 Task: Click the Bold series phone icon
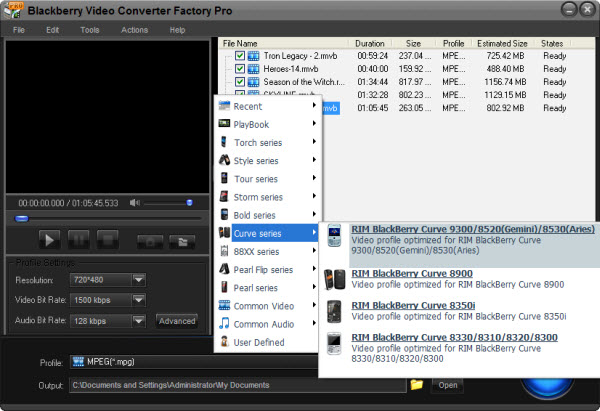click(x=224, y=214)
